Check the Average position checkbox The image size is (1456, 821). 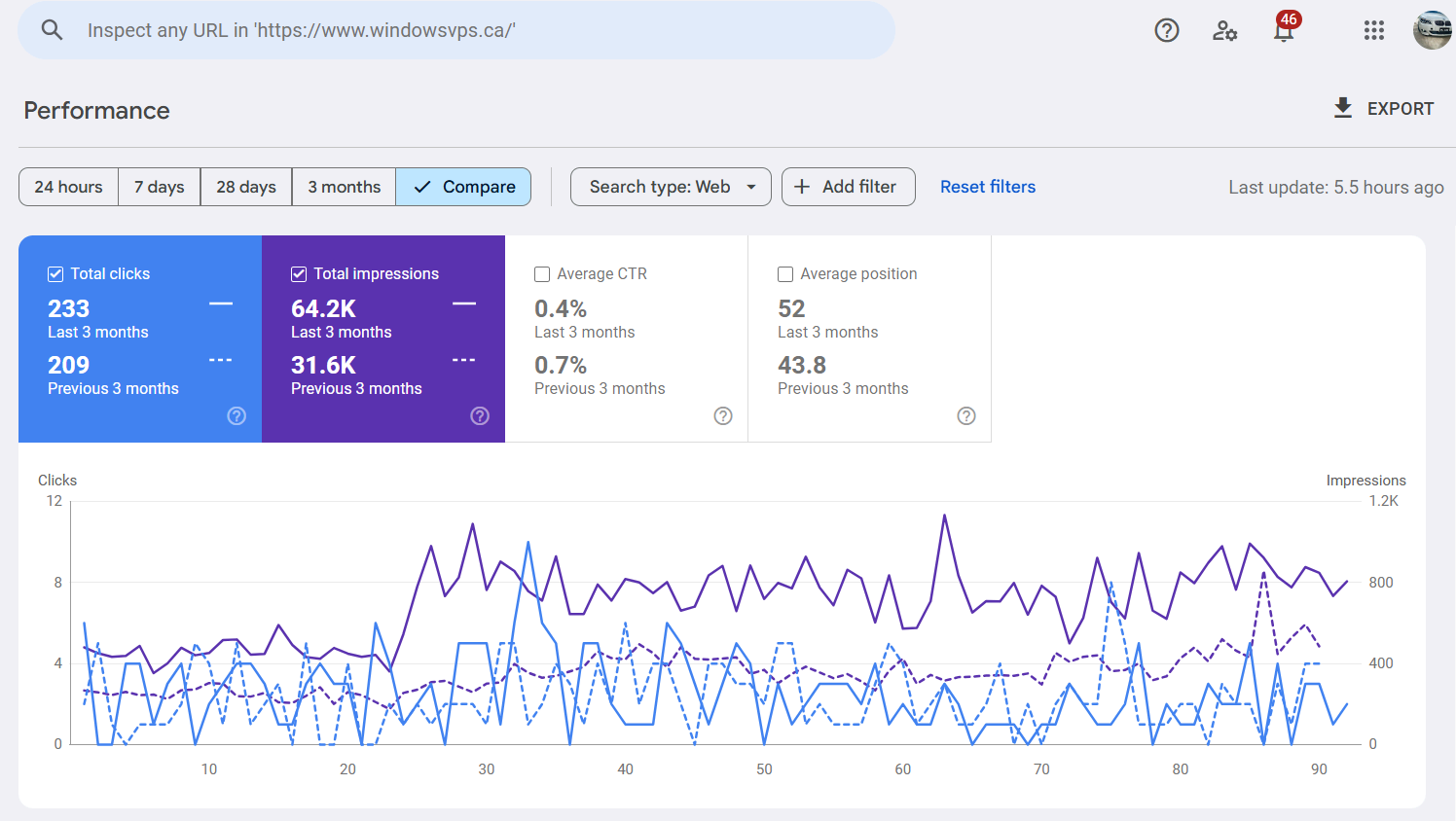(785, 274)
